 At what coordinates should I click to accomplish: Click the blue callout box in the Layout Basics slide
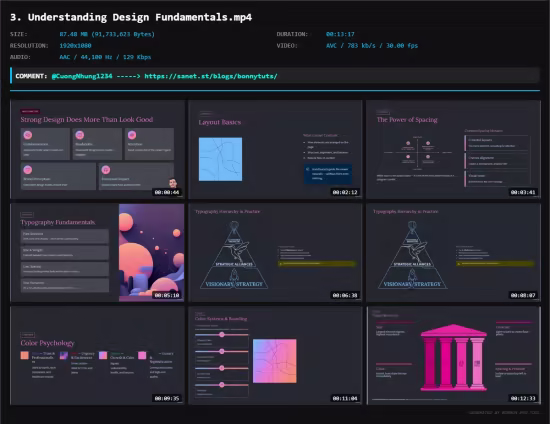click(328, 174)
